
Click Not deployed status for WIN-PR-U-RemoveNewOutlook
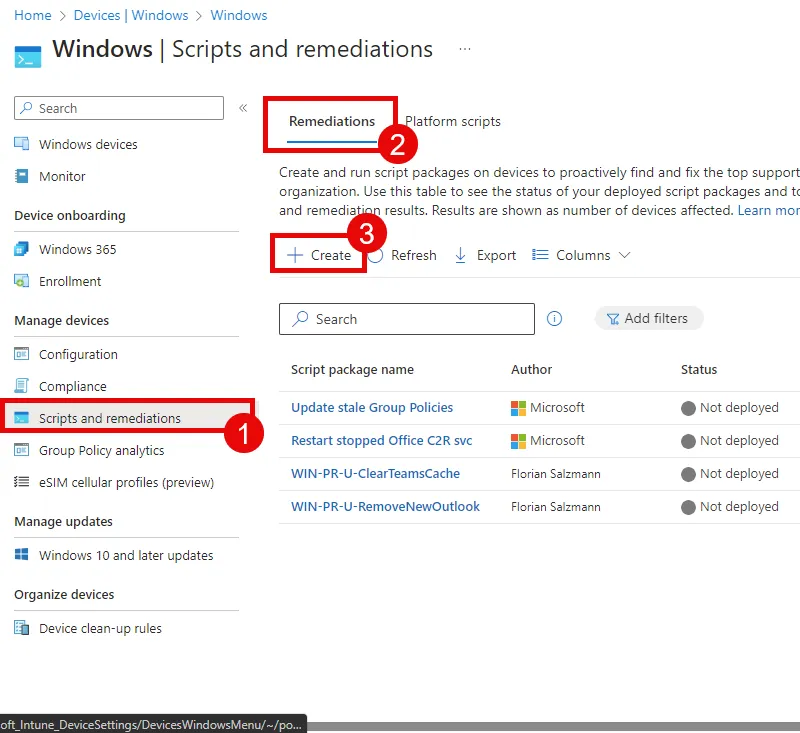click(730, 507)
